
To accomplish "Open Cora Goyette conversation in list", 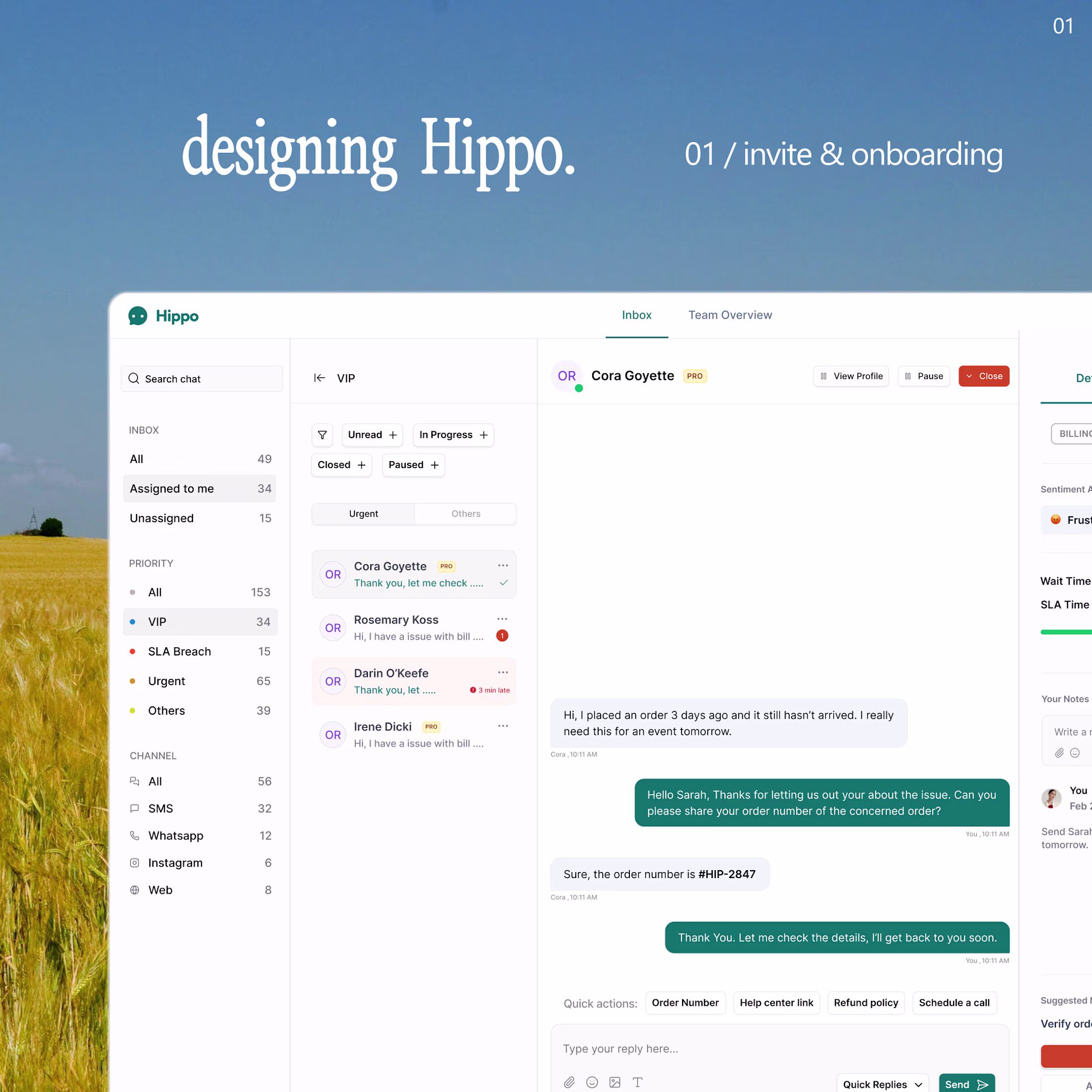I will [x=414, y=574].
